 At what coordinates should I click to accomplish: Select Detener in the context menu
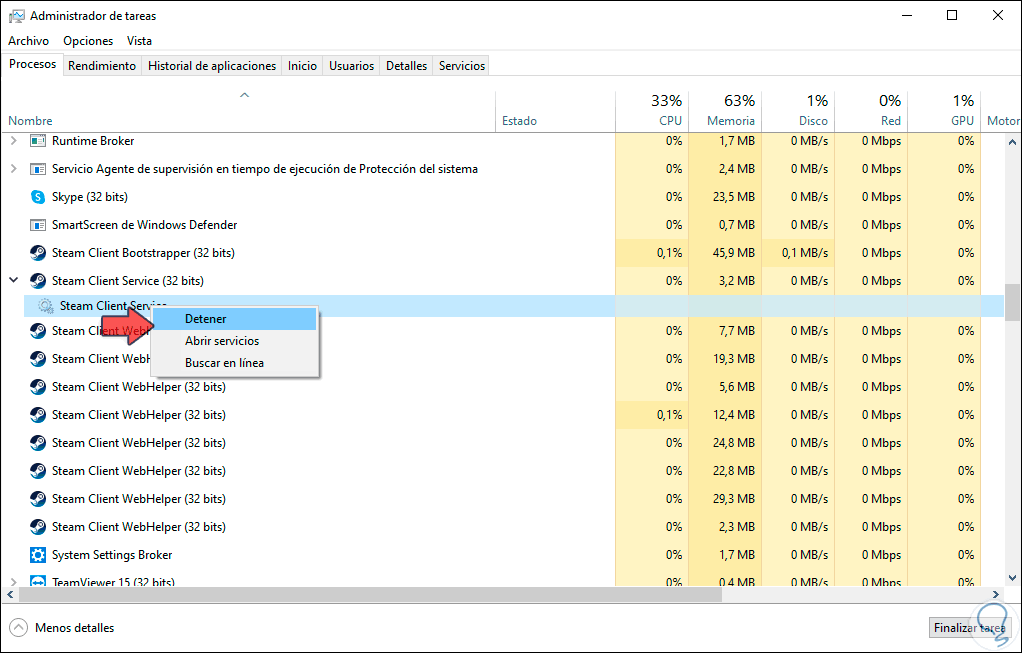206,319
